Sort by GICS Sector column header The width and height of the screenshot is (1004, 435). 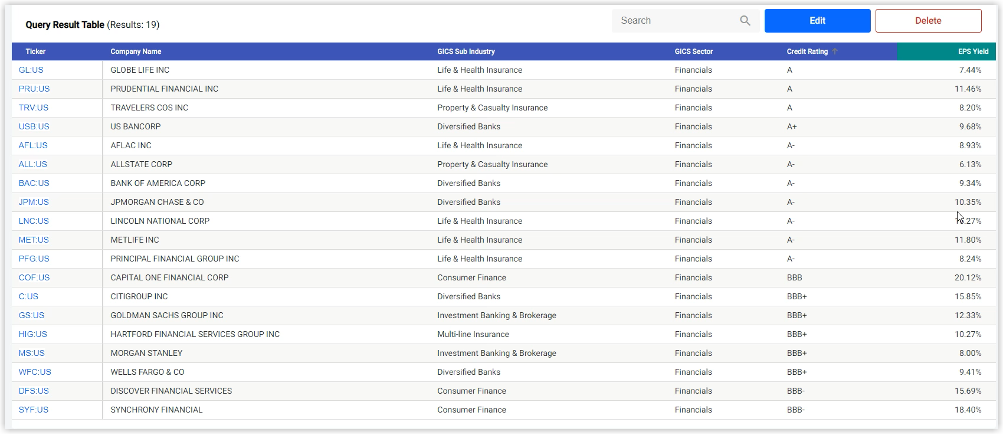(x=693, y=52)
